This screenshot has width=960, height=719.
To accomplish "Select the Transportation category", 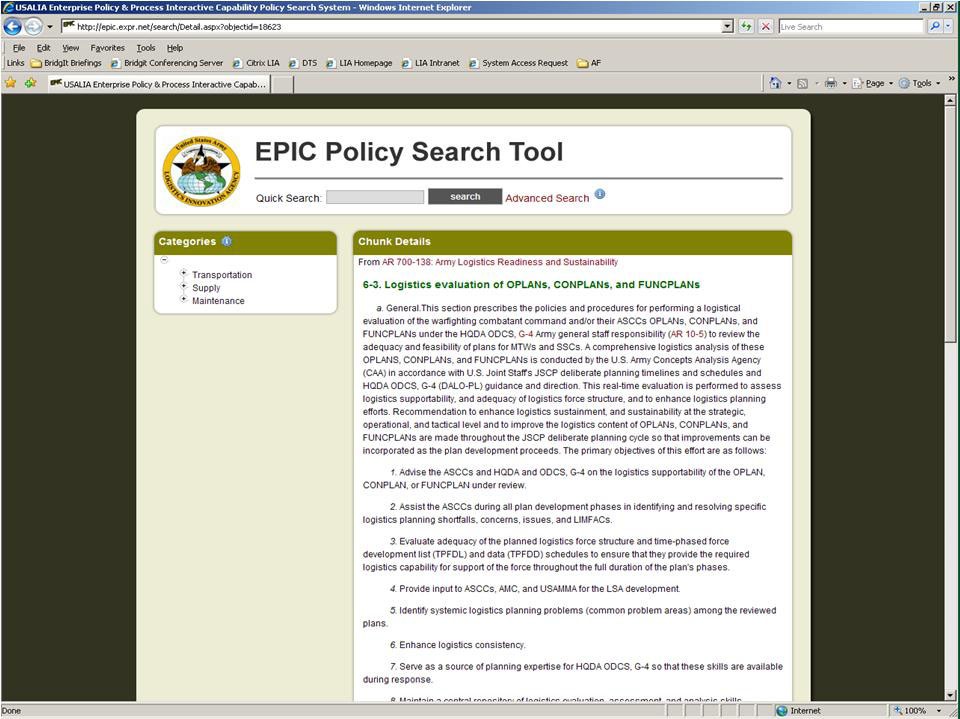I will pos(222,275).
